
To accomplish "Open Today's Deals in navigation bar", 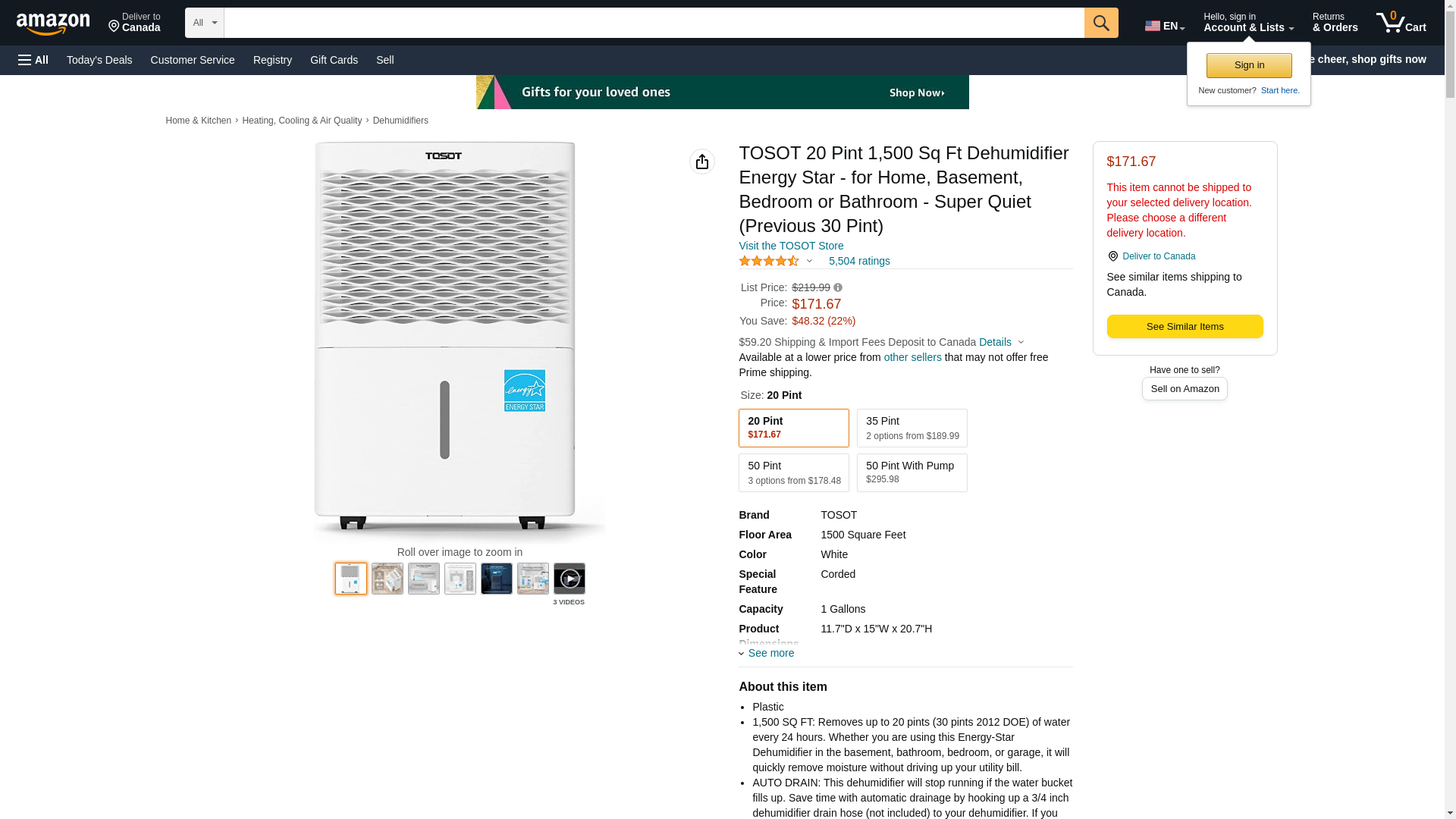I will 99,60.
